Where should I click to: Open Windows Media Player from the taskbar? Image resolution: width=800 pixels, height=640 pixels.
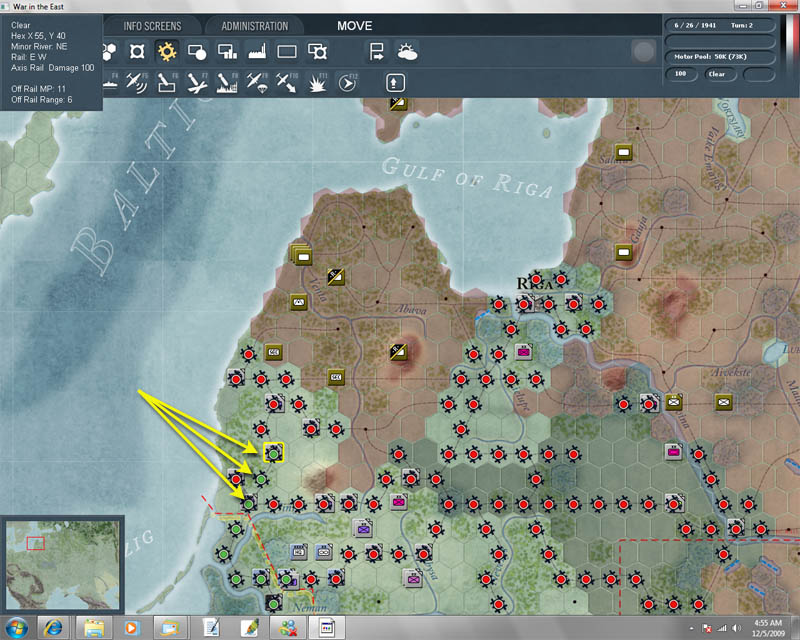[131, 628]
